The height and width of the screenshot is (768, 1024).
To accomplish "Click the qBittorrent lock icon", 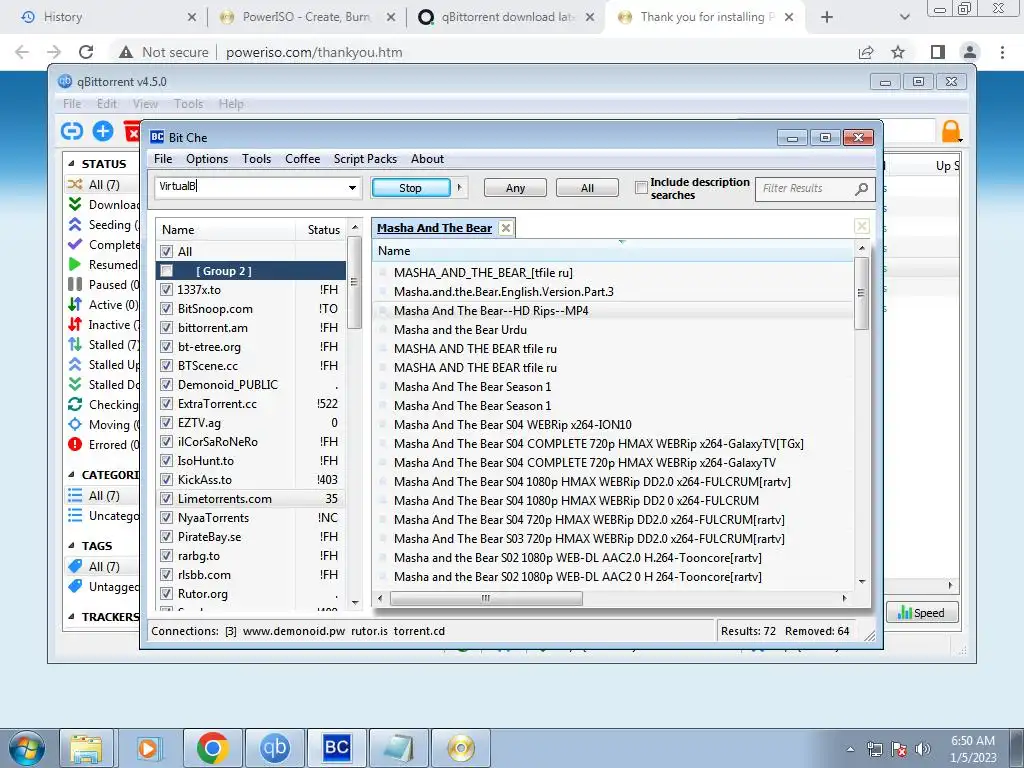I will click(951, 131).
